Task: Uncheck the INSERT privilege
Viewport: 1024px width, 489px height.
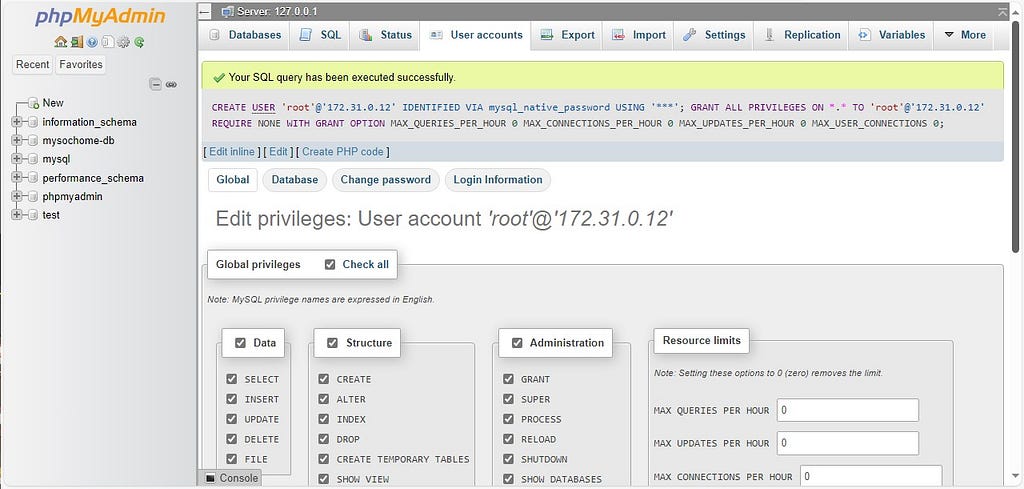Action: coord(232,399)
